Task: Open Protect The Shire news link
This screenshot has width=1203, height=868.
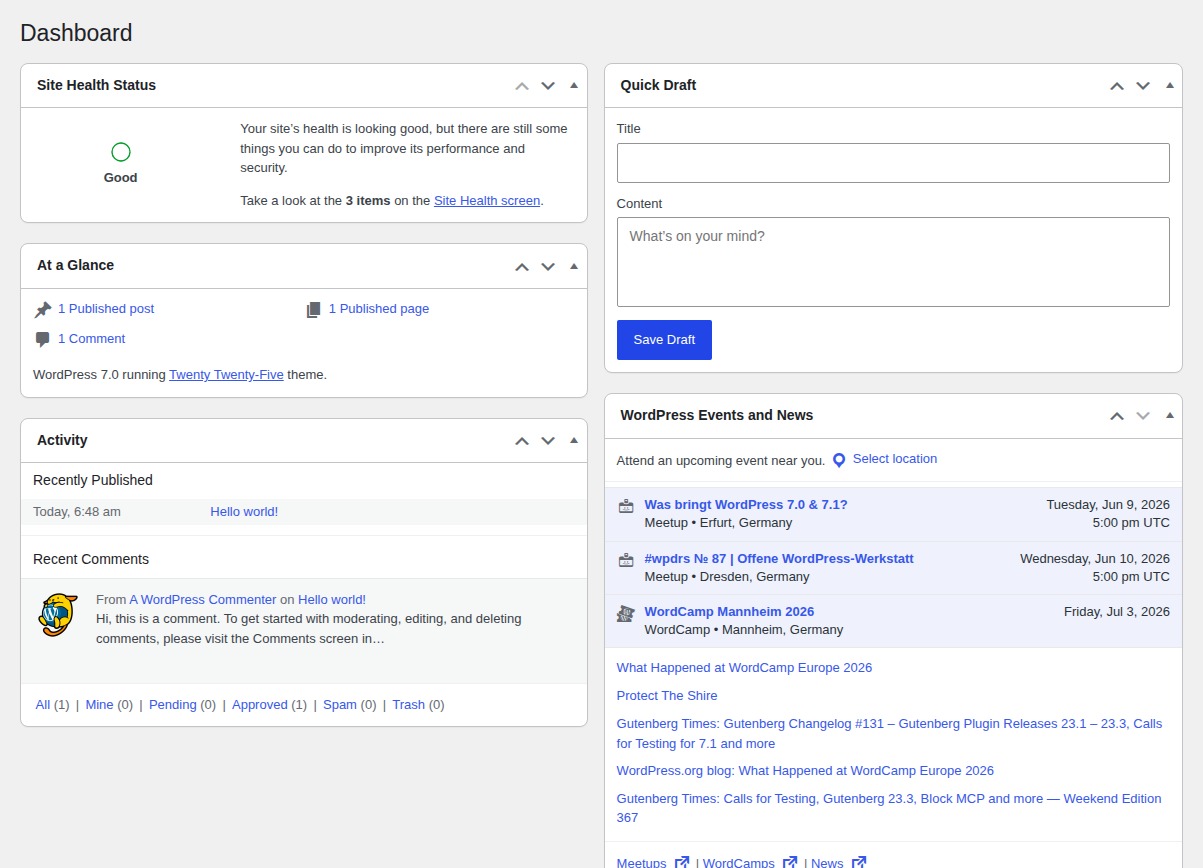Action: tap(667, 696)
